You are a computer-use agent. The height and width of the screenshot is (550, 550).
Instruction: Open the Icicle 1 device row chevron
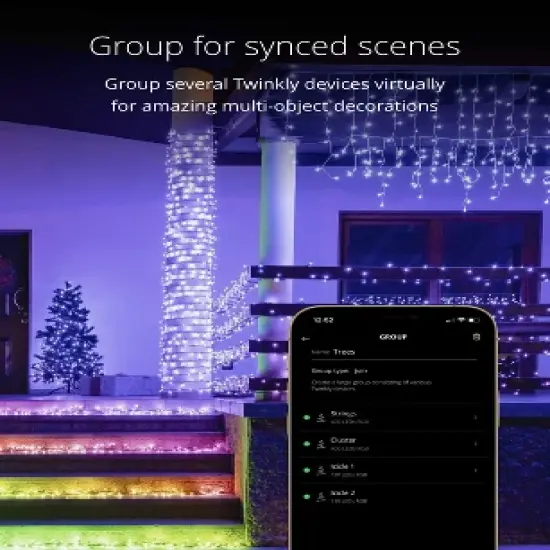click(476, 470)
